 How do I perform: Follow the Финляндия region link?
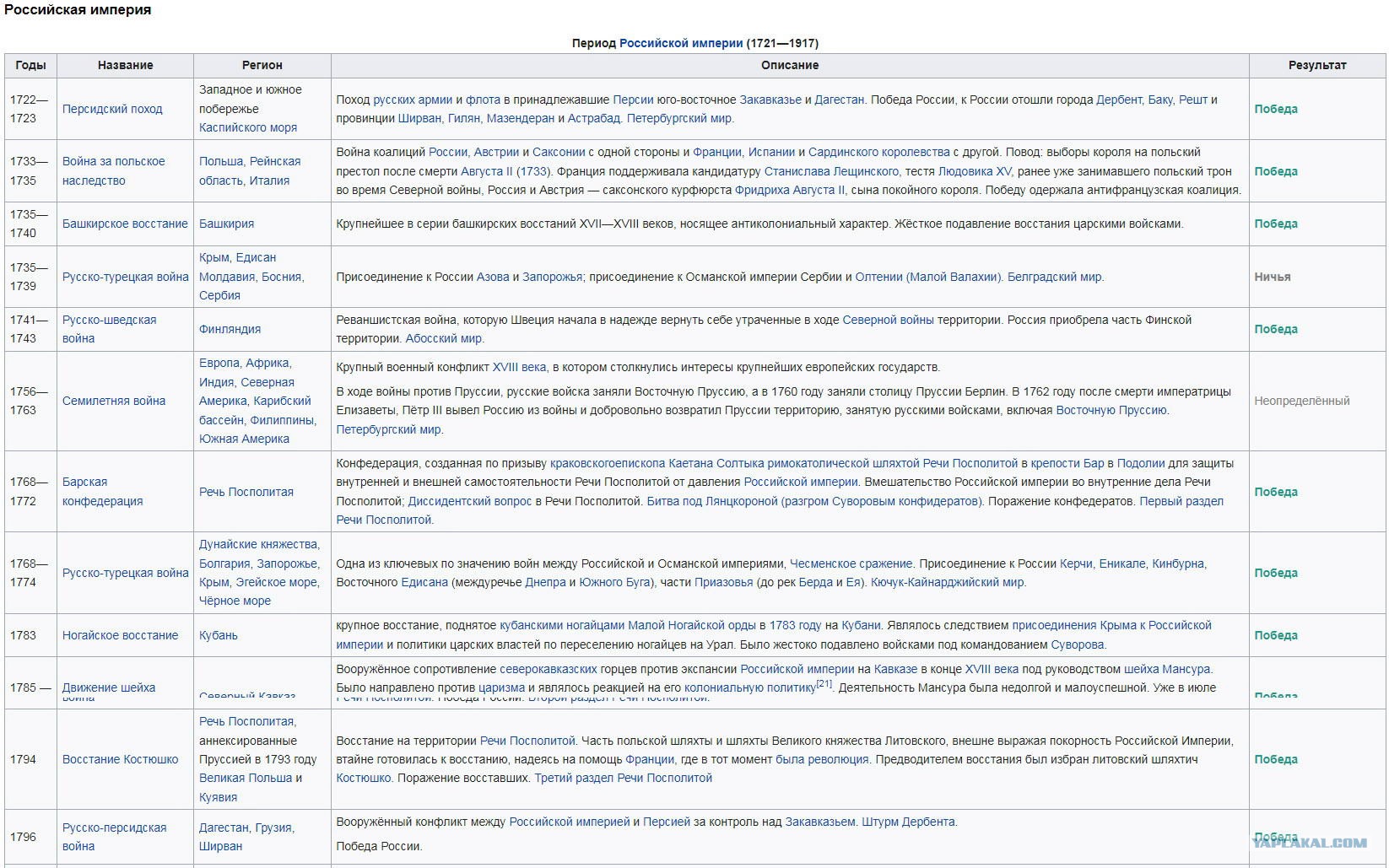coord(230,329)
